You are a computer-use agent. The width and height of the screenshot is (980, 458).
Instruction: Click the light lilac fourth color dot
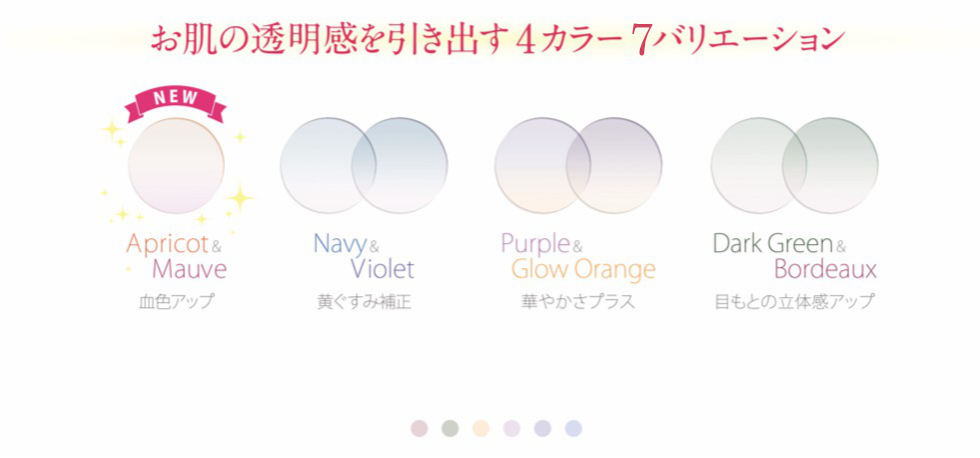click(511, 428)
